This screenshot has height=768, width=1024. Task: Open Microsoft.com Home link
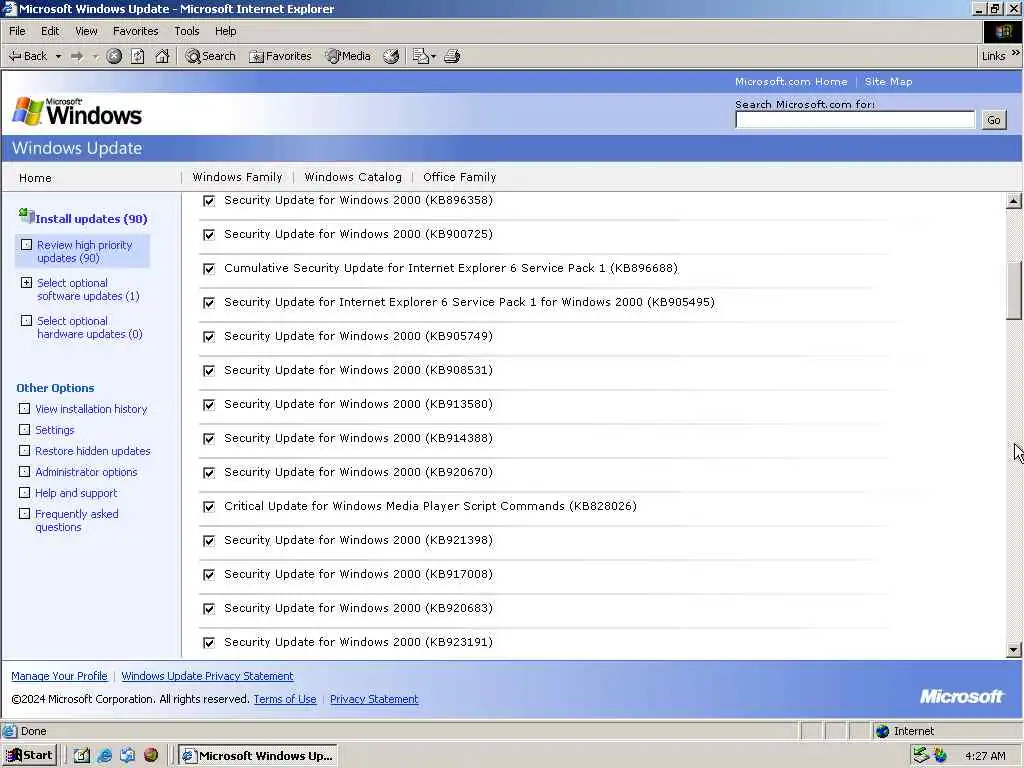pyautogui.click(x=791, y=82)
